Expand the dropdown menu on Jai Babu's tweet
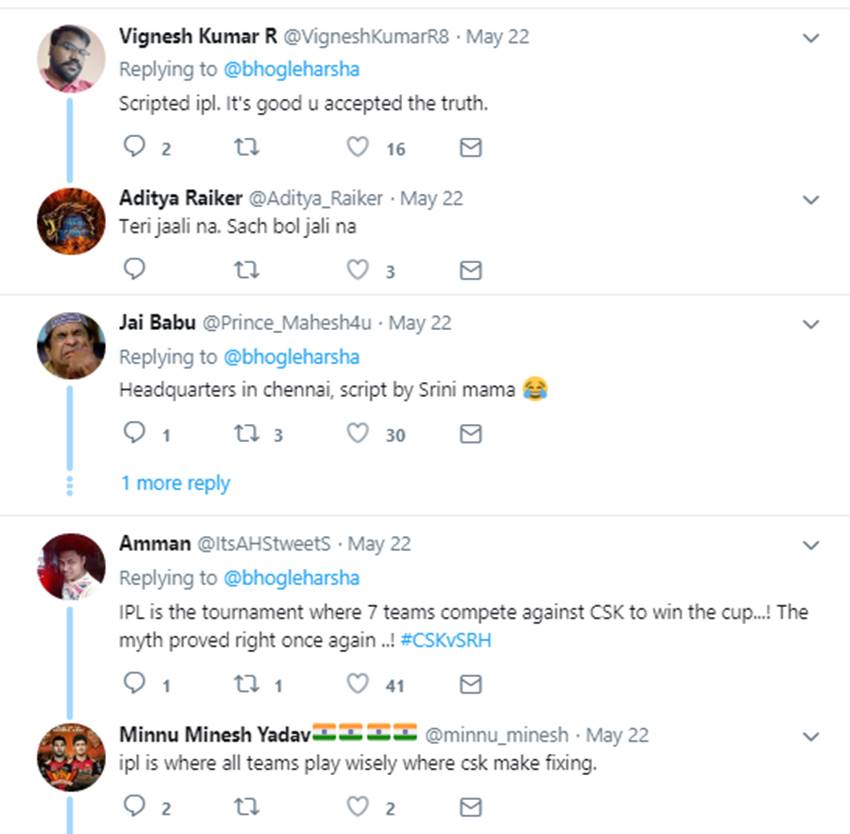 pos(811,324)
